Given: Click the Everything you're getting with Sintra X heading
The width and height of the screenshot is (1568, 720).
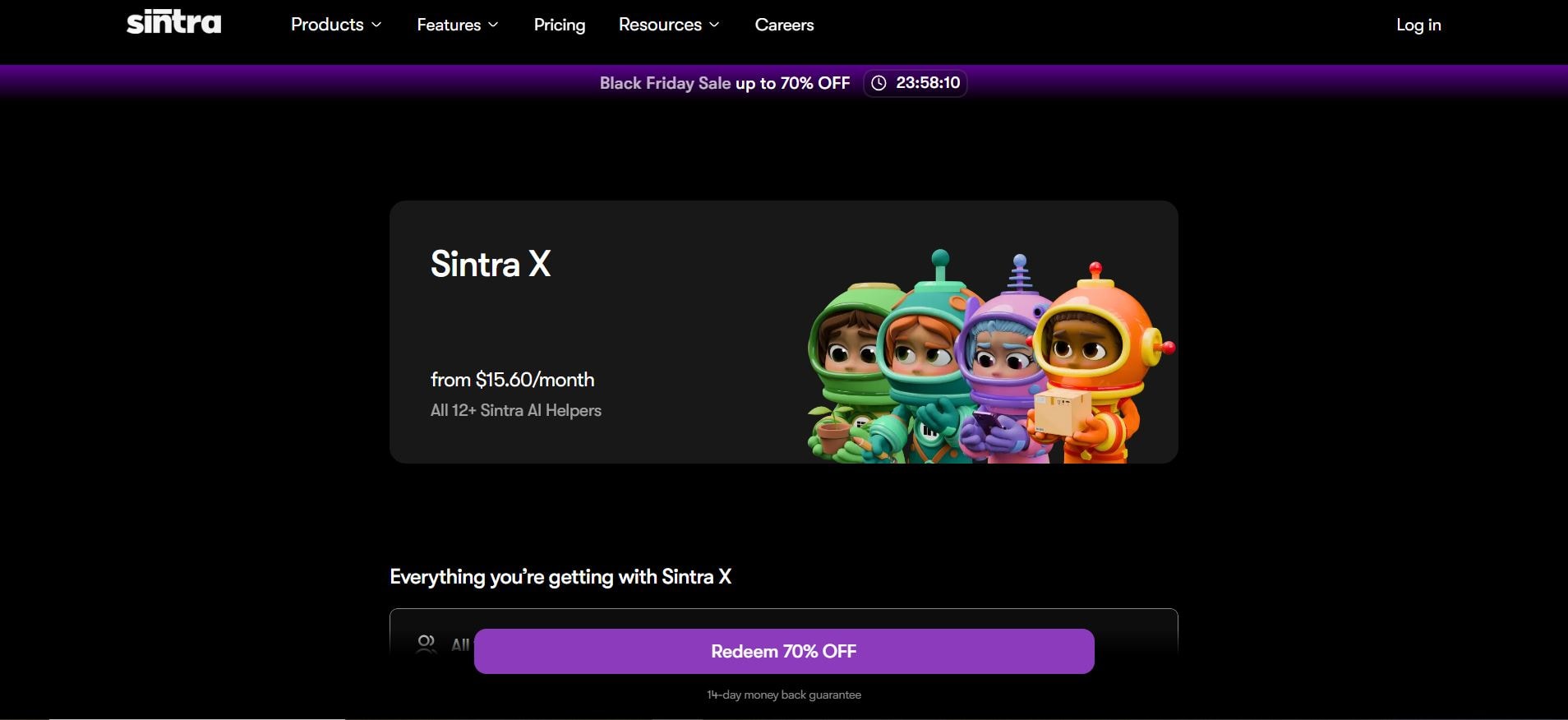Looking at the screenshot, I should coord(560,577).
